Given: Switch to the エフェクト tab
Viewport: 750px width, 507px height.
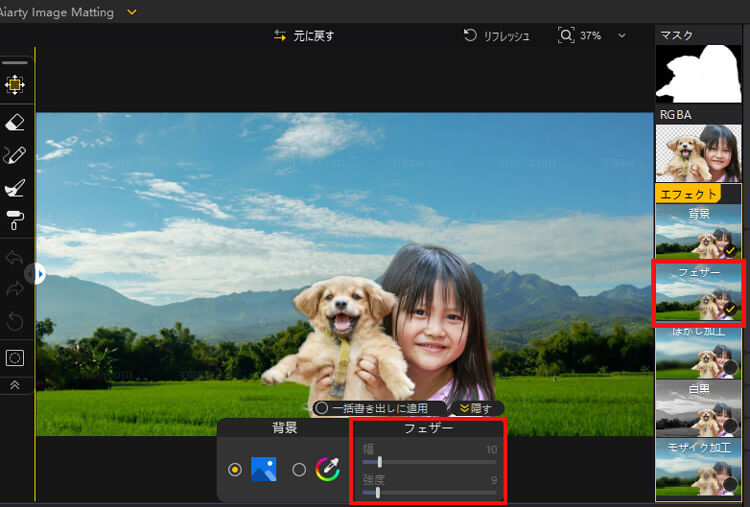Looking at the screenshot, I should [x=686, y=193].
